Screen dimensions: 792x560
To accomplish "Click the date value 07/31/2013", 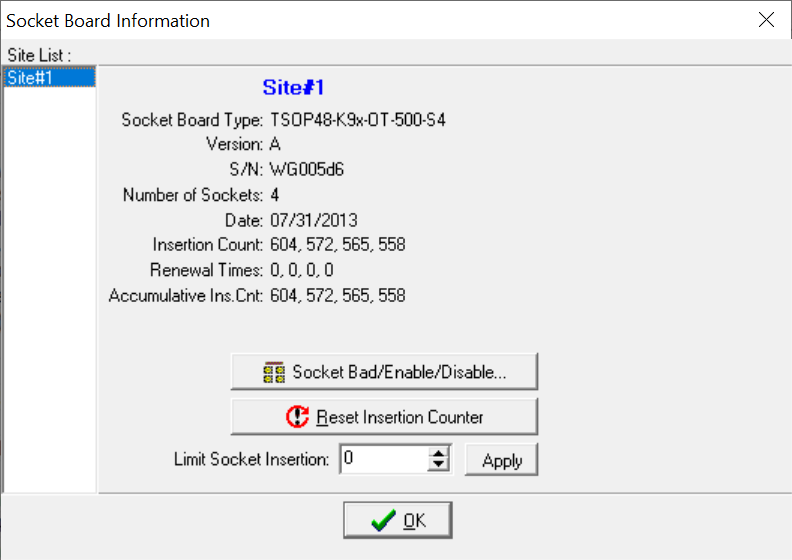I will click(314, 220).
